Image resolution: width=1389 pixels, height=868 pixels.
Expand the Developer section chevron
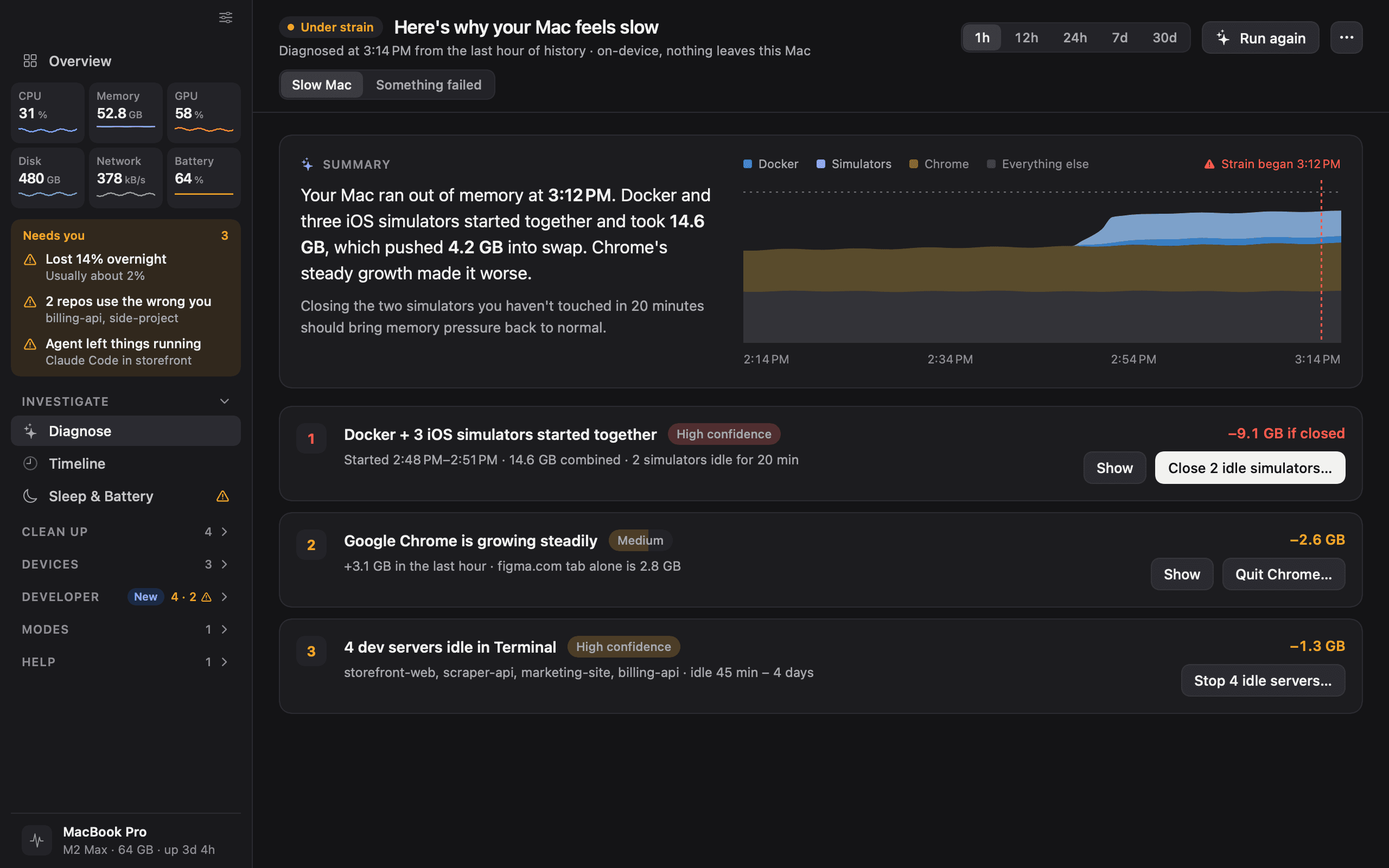coord(225,597)
